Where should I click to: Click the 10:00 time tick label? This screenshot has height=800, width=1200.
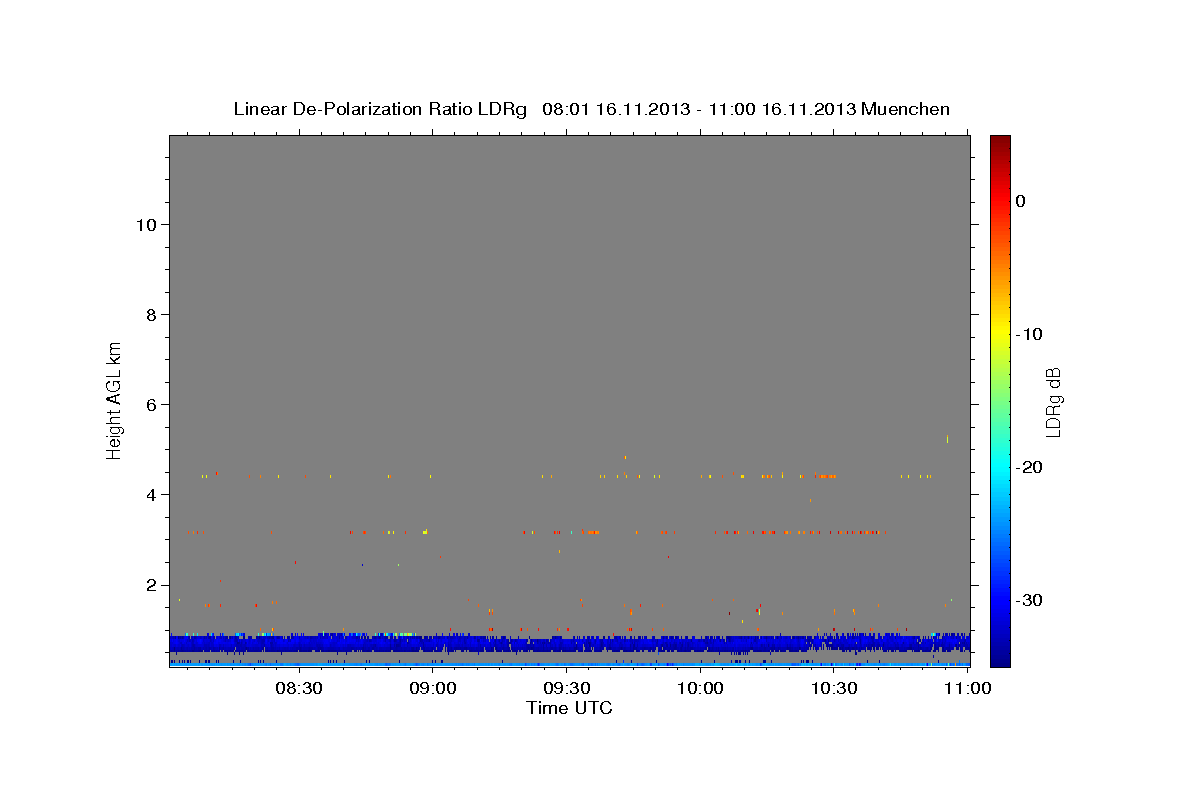(700, 688)
